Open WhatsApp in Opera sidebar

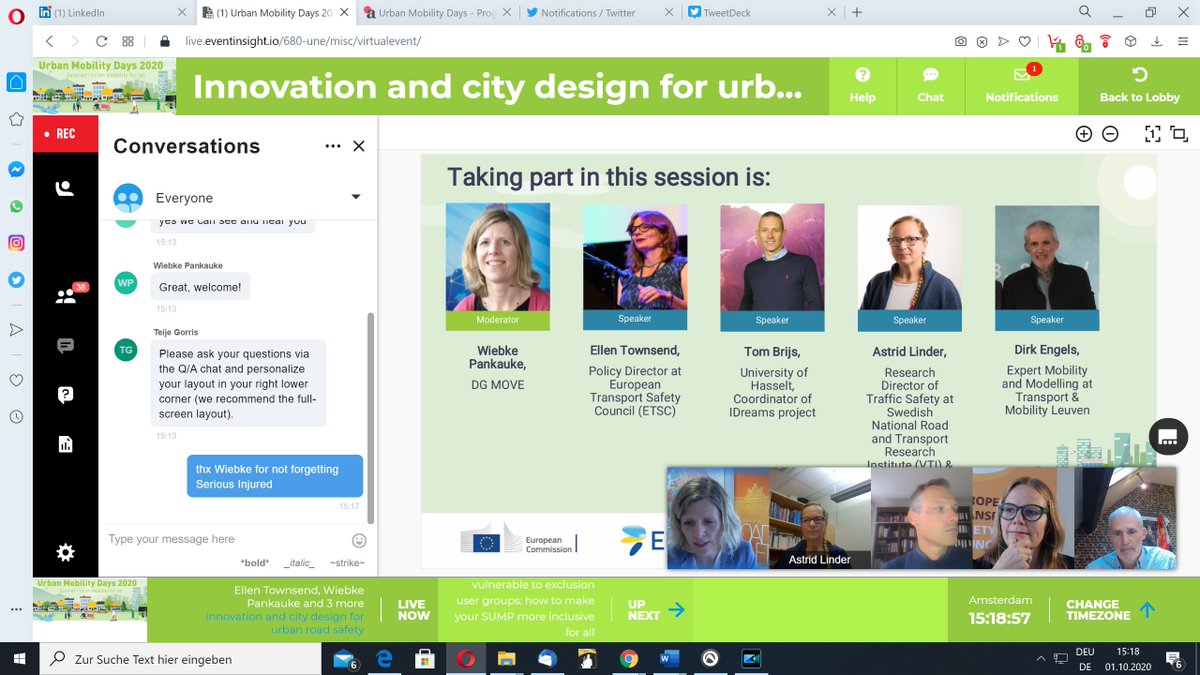pyautogui.click(x=16, y=206)
